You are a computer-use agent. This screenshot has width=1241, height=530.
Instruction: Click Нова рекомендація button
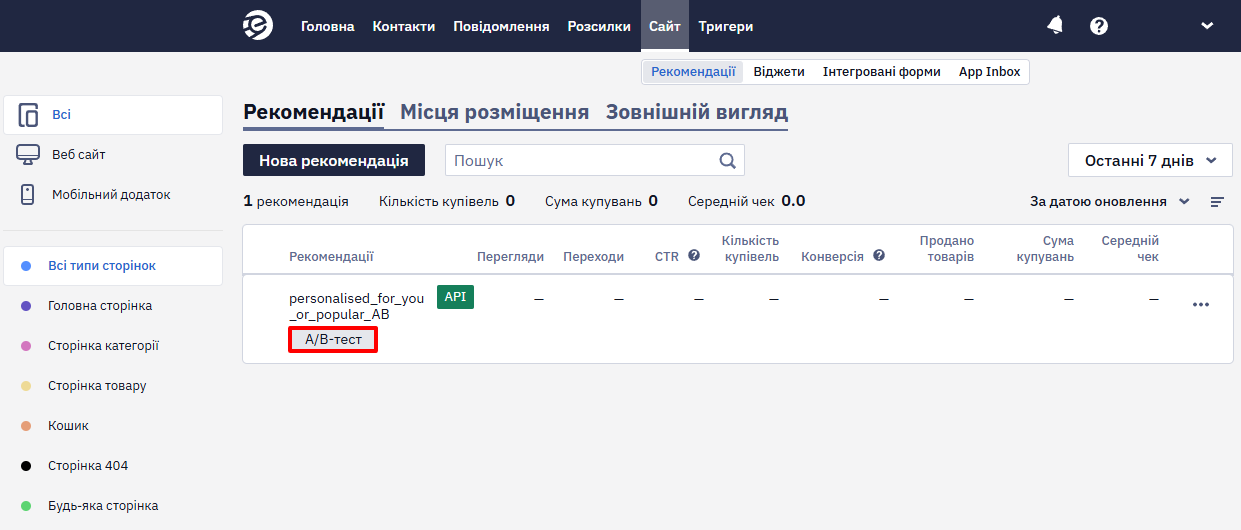point(334,160)
